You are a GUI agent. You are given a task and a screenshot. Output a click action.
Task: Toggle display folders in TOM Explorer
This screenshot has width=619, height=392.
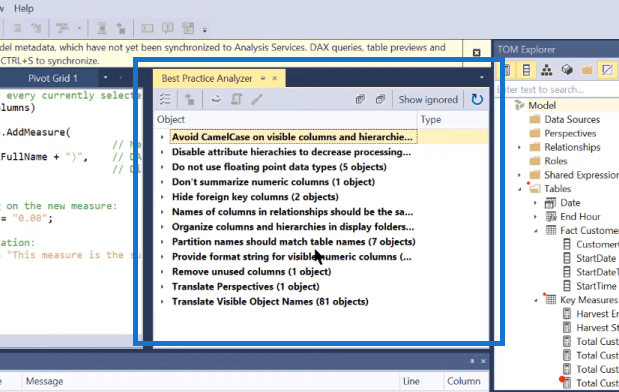click(x=587, y=70)
